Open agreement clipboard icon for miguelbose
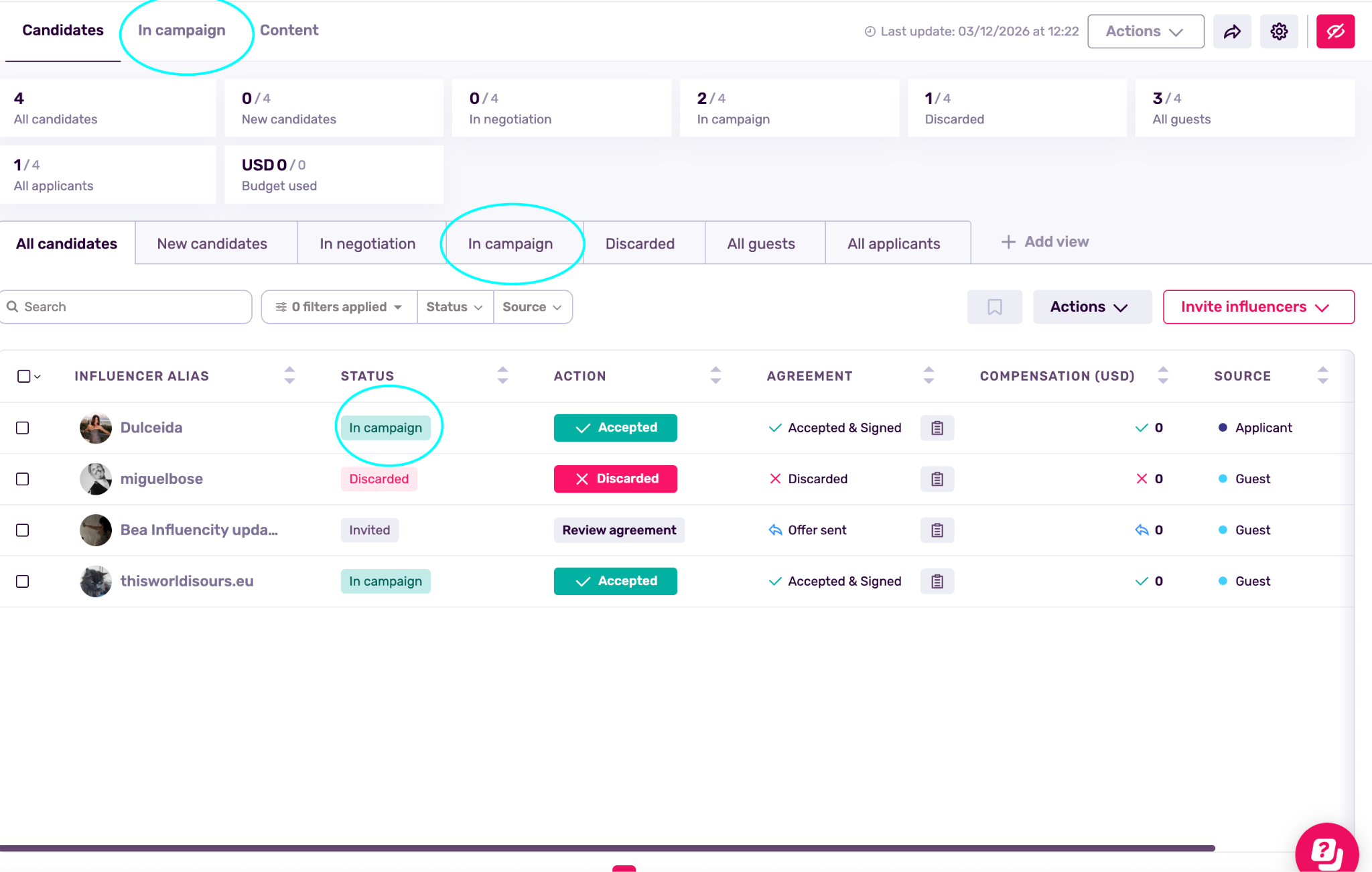Screen dimensions: 1372x872 (937, 479)
